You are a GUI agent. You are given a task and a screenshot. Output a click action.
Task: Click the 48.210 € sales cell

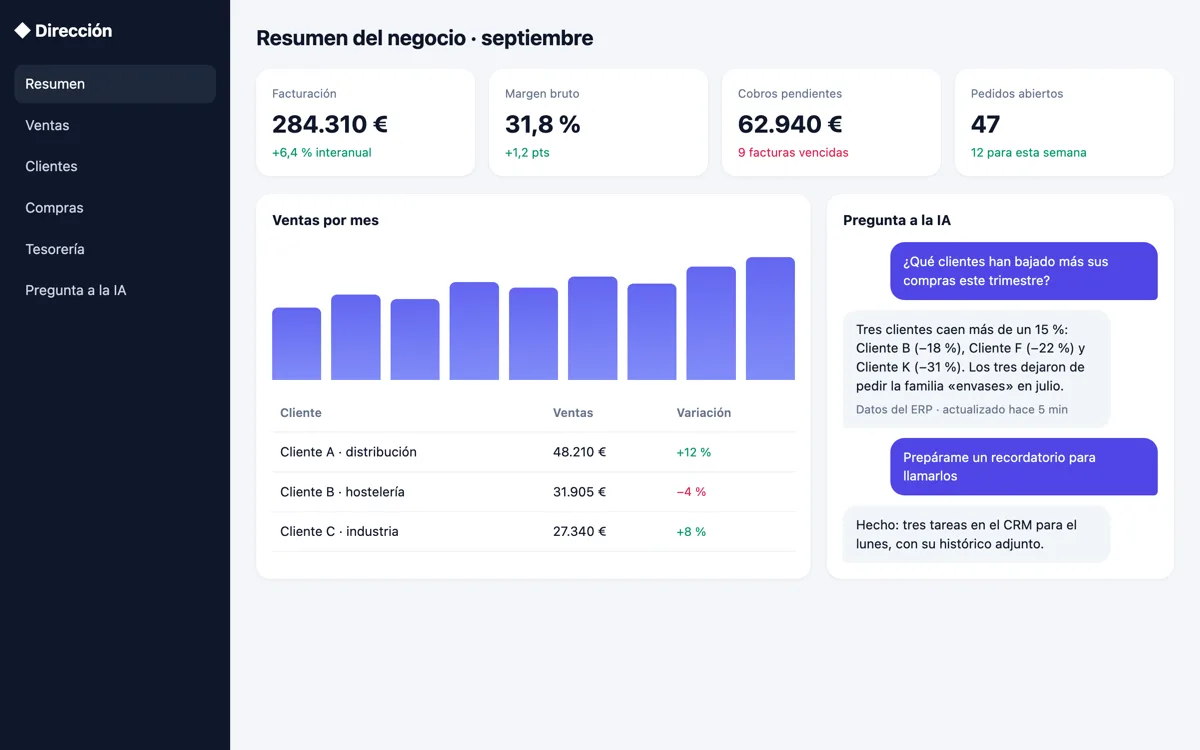[x=580, y=452]
